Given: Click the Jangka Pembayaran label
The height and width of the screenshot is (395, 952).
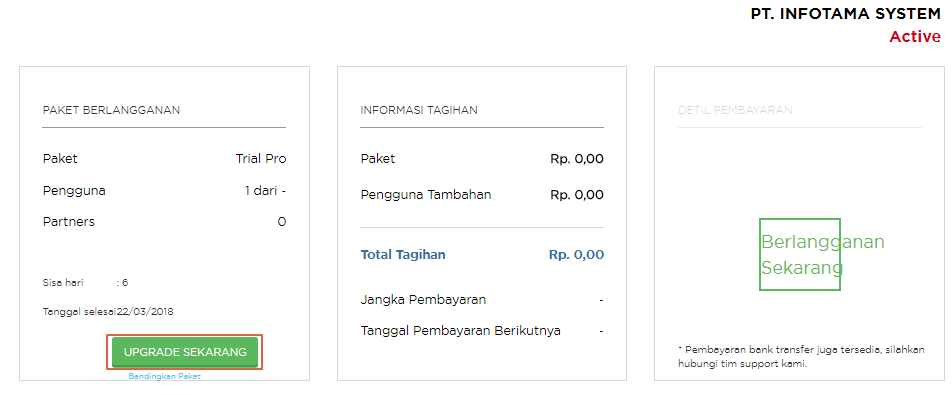Looking at the screenshot, I should 423,300.
